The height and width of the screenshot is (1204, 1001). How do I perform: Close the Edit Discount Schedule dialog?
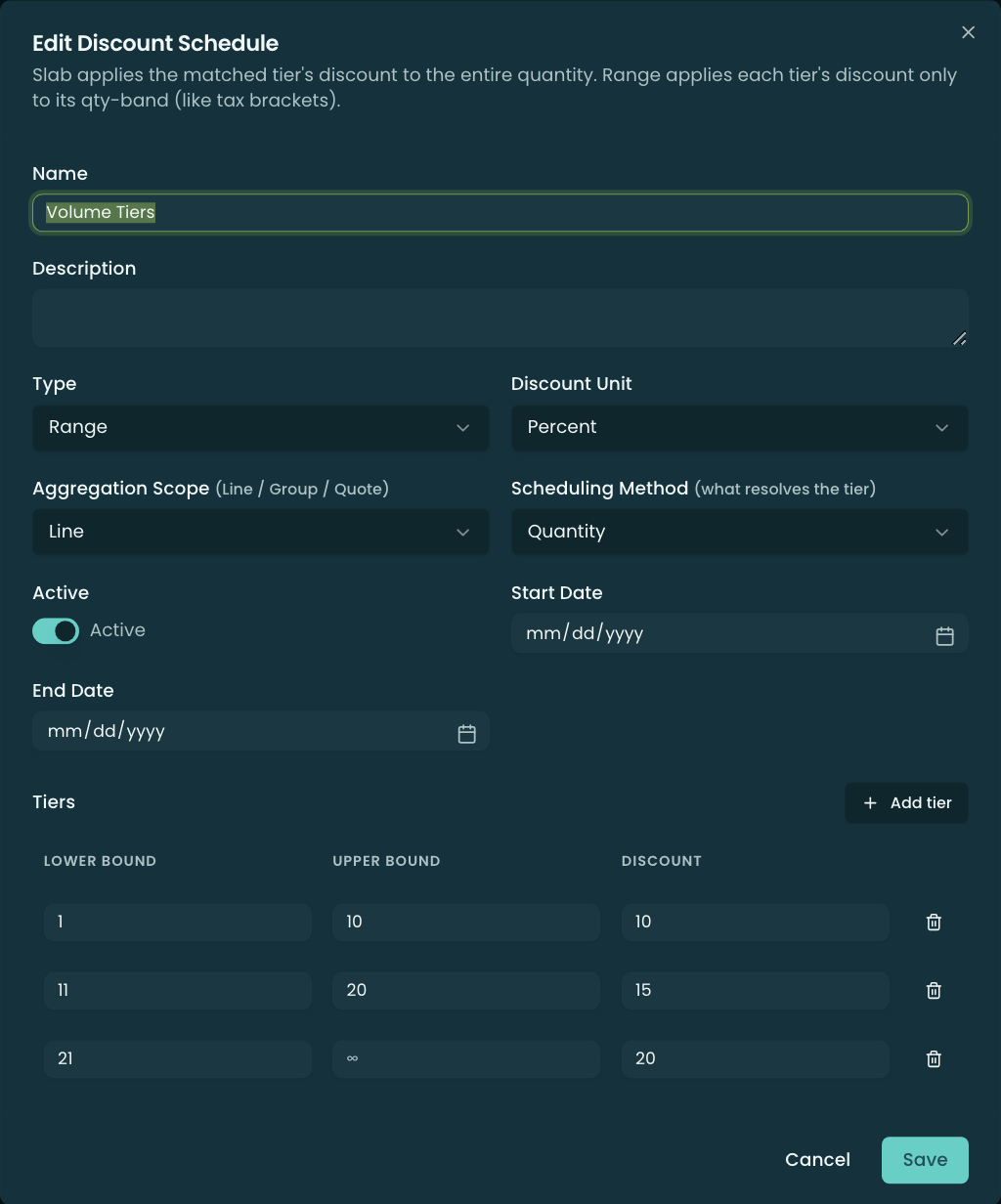click(x=968, y=32)
